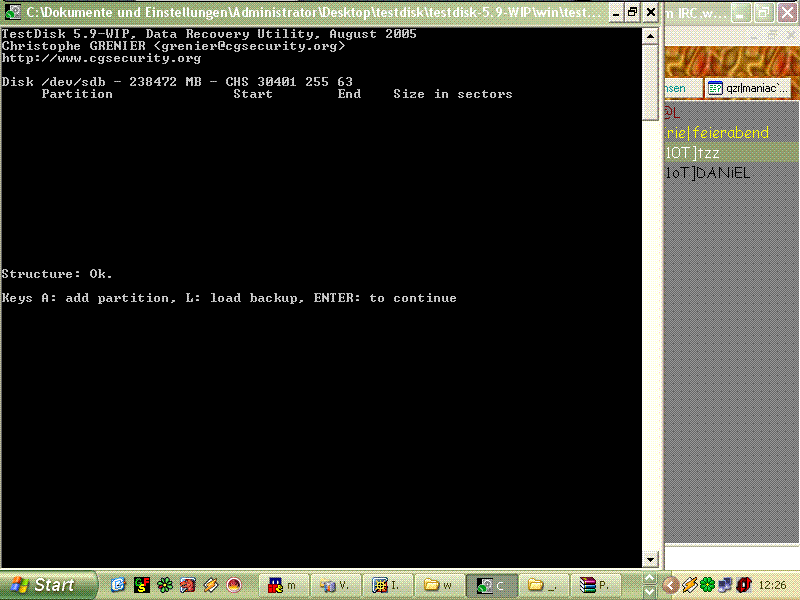This screenshot has width=800, height=600.
Task: Activate the TestDisk console taskbar button C
Action: coord(492,585)
